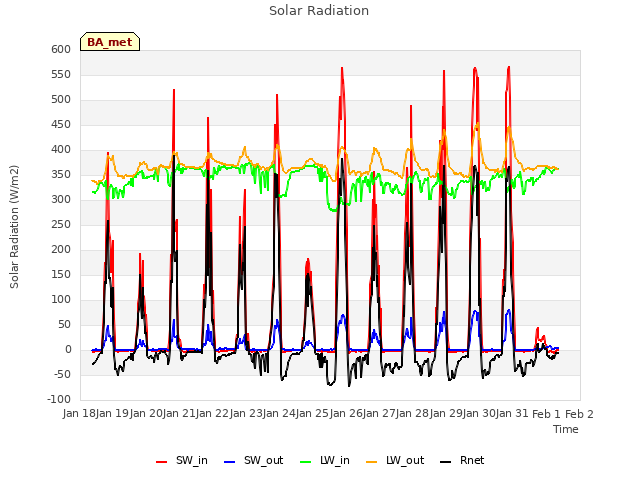This screenshot has width=640, height=480.
Task: Click the Jan 18 x-axis label
Action: 79,414
